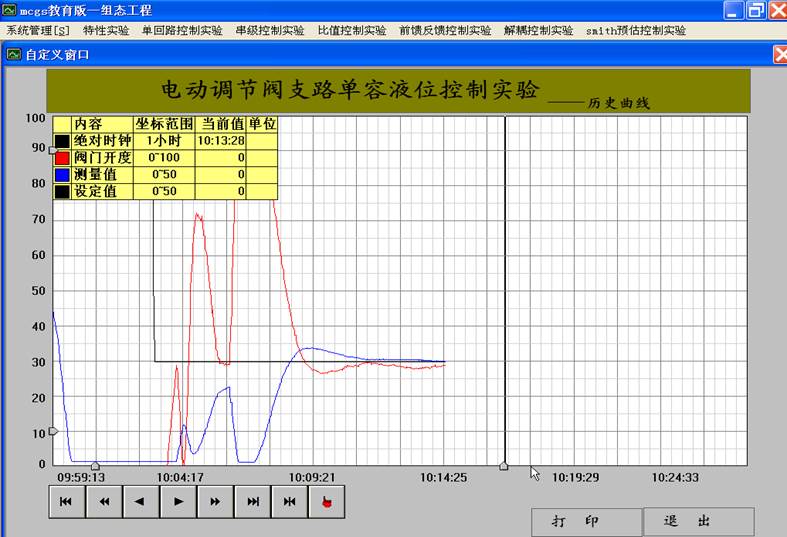Image resolution: width=787 pixels, height=537 pixels.
Task: Click the black 设定值 color swatch
Action: pyautogui.click(x=62, y=190)
